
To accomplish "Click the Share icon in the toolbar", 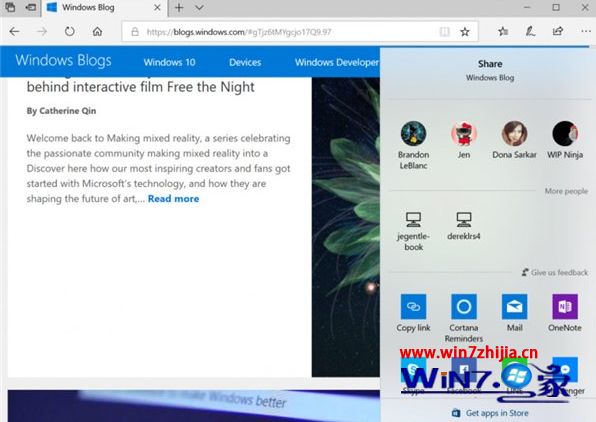I will [x=558, y=32].
